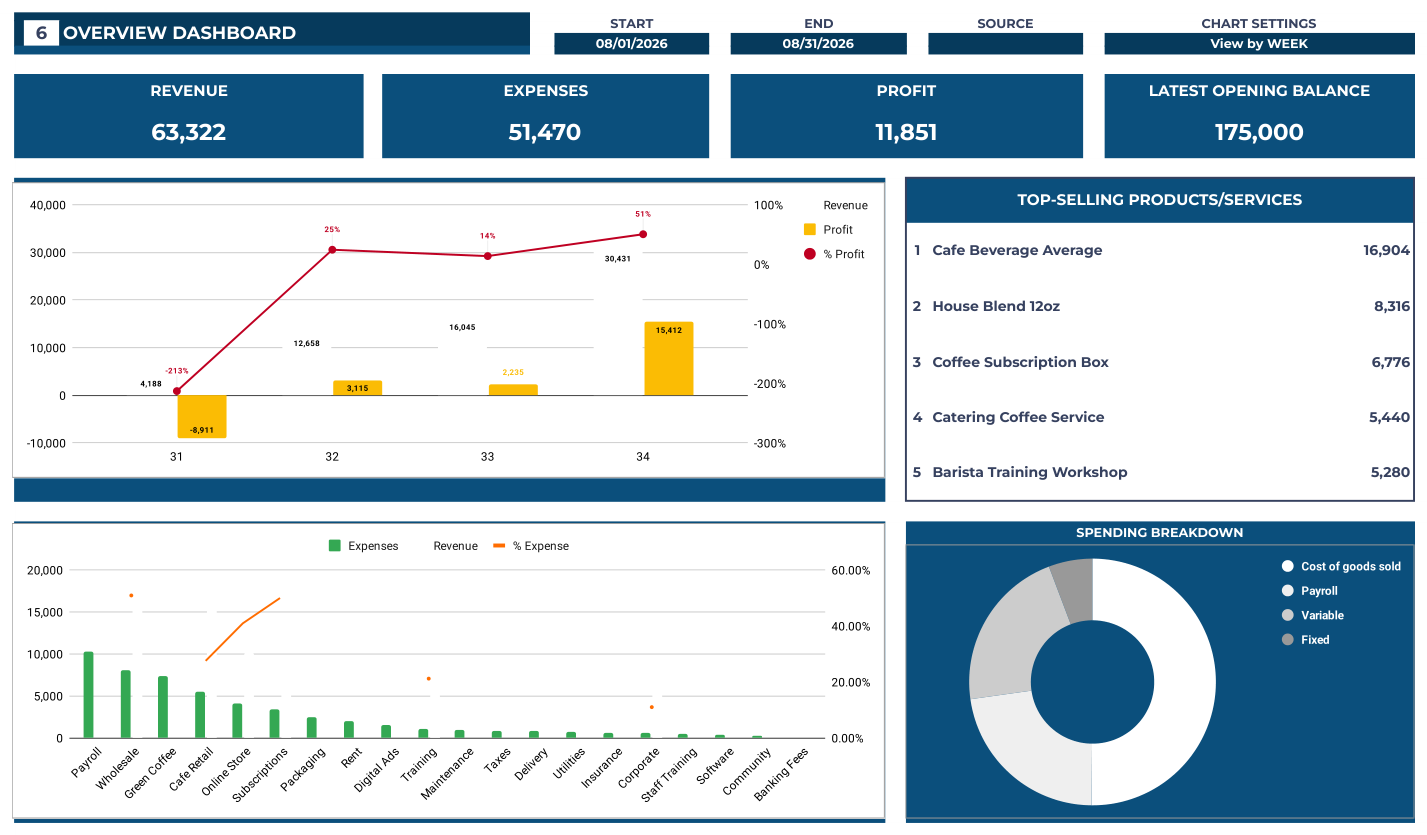Click the green Payroll expense bar
The width and height of the screenshot is (1427, 835).
pyautogui.click(x=88, y=695)
